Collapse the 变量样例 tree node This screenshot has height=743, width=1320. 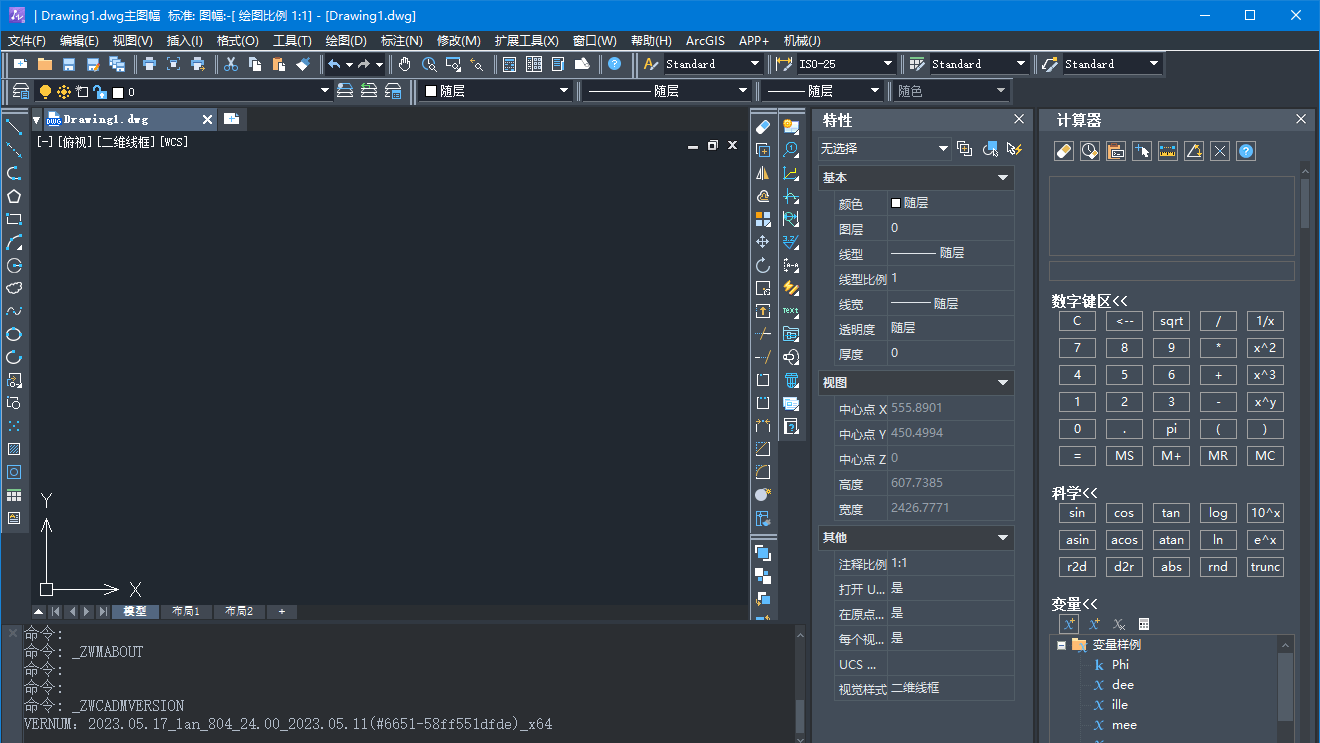point(1061,645)
